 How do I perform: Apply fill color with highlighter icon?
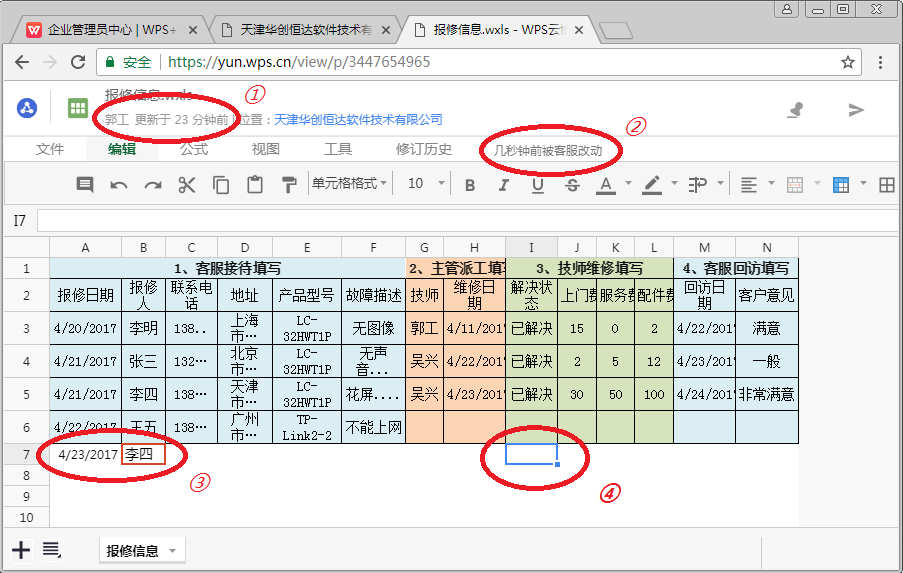click(x=651, y=185)
